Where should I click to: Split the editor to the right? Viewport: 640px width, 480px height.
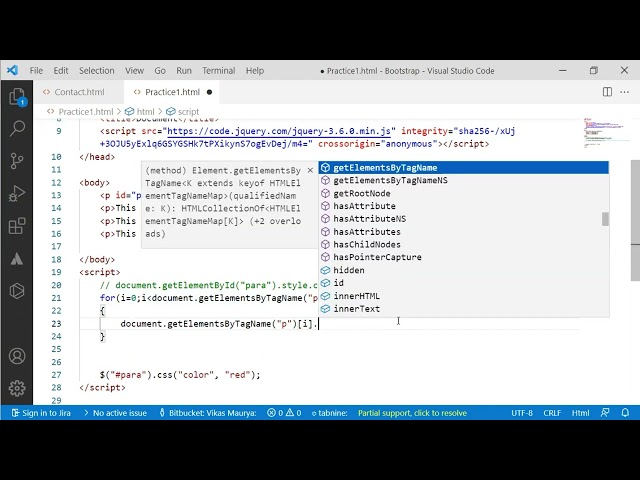pos(607,92)
